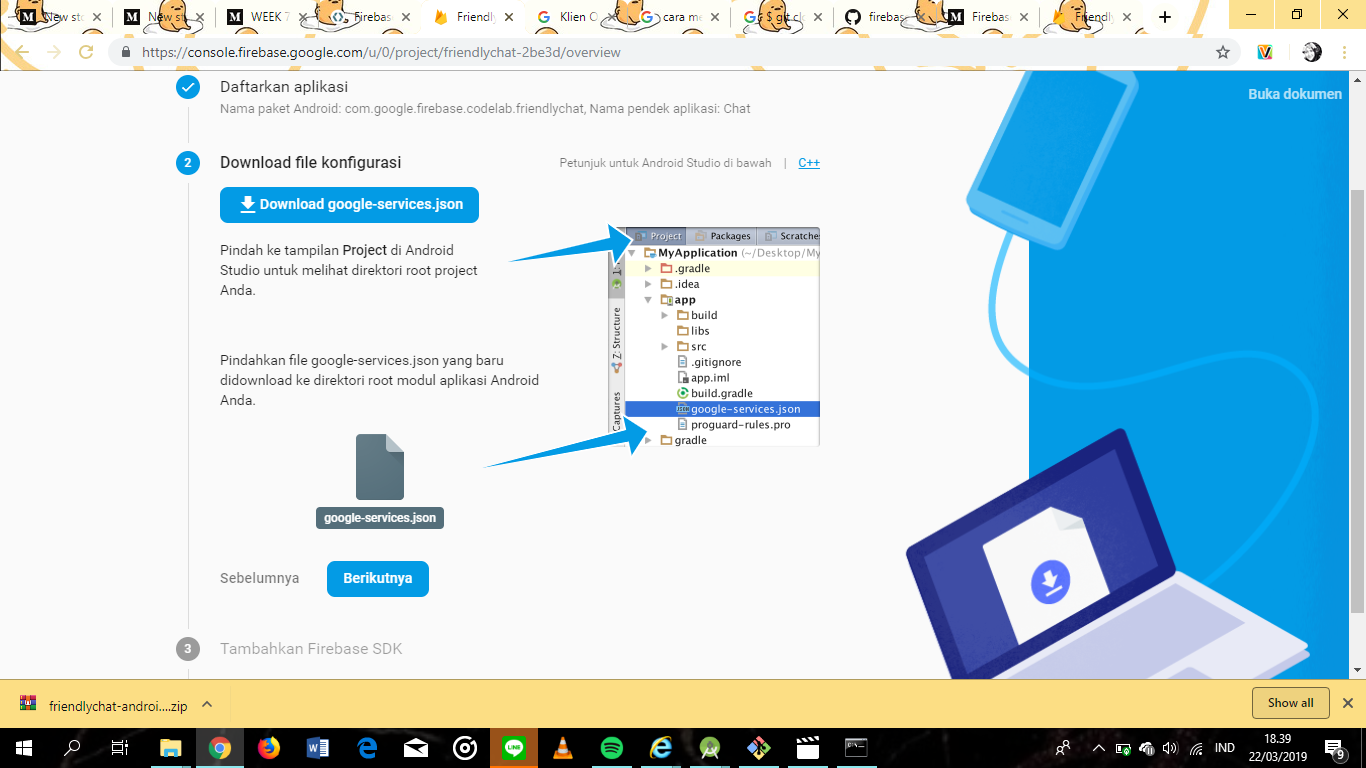Select the Tambahkan Firebase SDK step
Image resolution: width=1366 pixels, height=768 pixels.
point(311,649)
